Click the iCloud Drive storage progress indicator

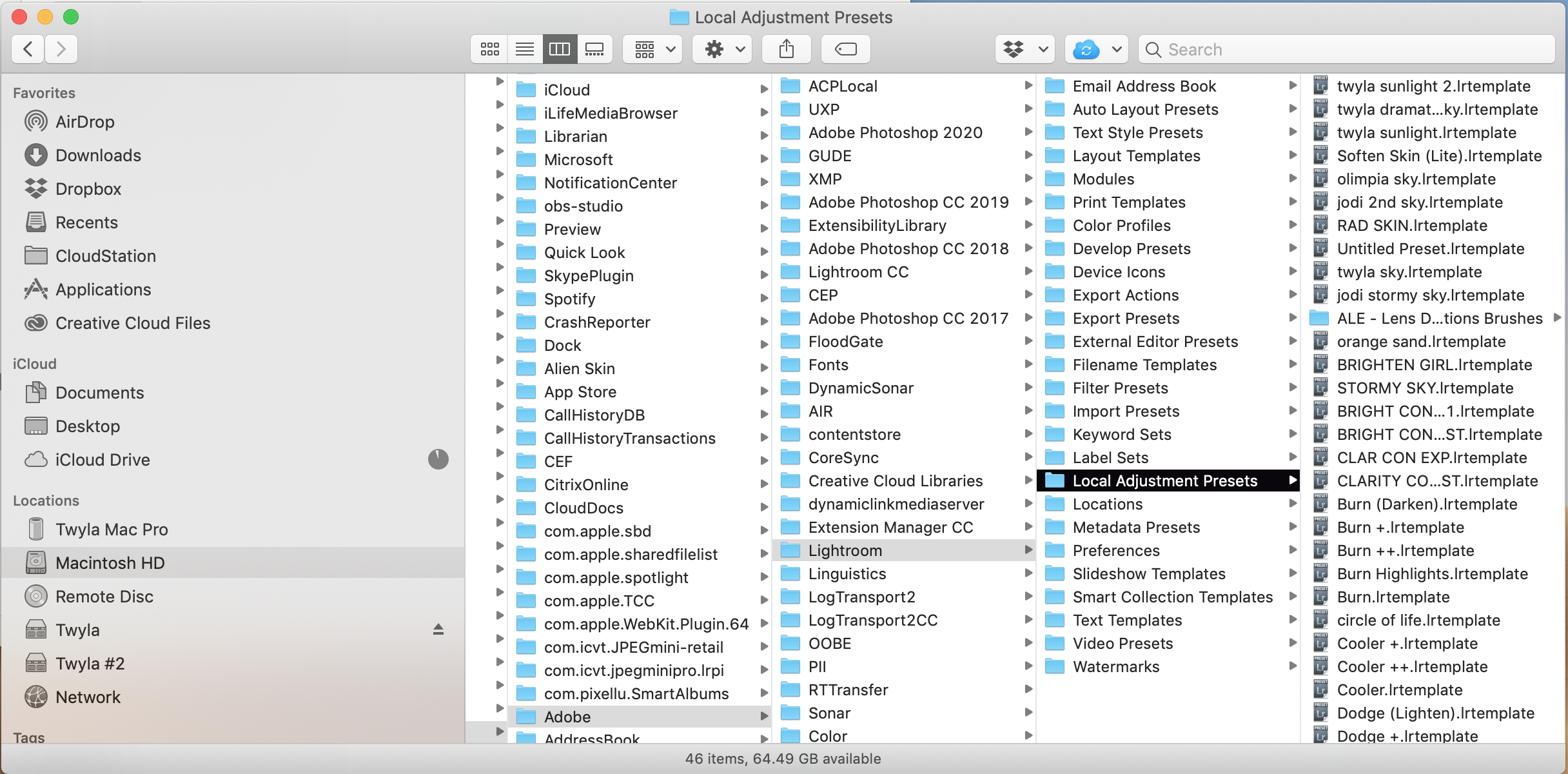438,459
